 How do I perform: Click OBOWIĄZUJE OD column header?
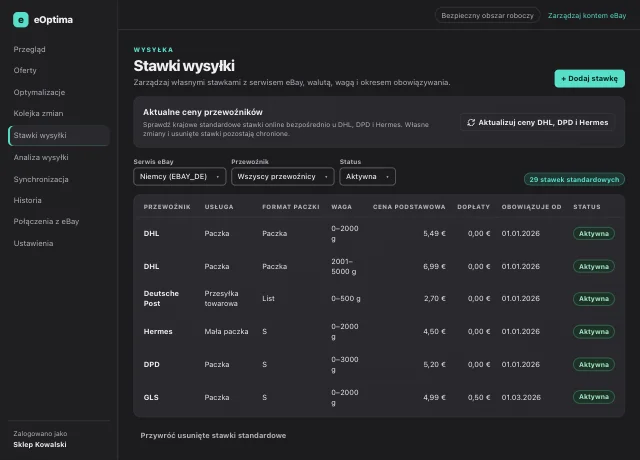pos(531,207)
